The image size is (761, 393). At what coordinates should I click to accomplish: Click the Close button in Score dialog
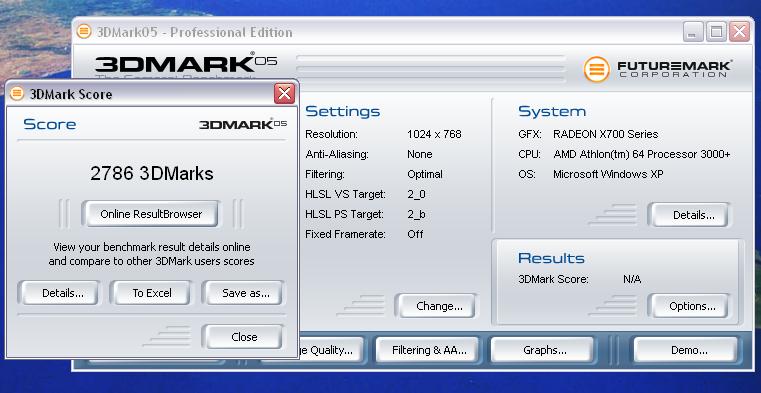click(x=244, y=337)
